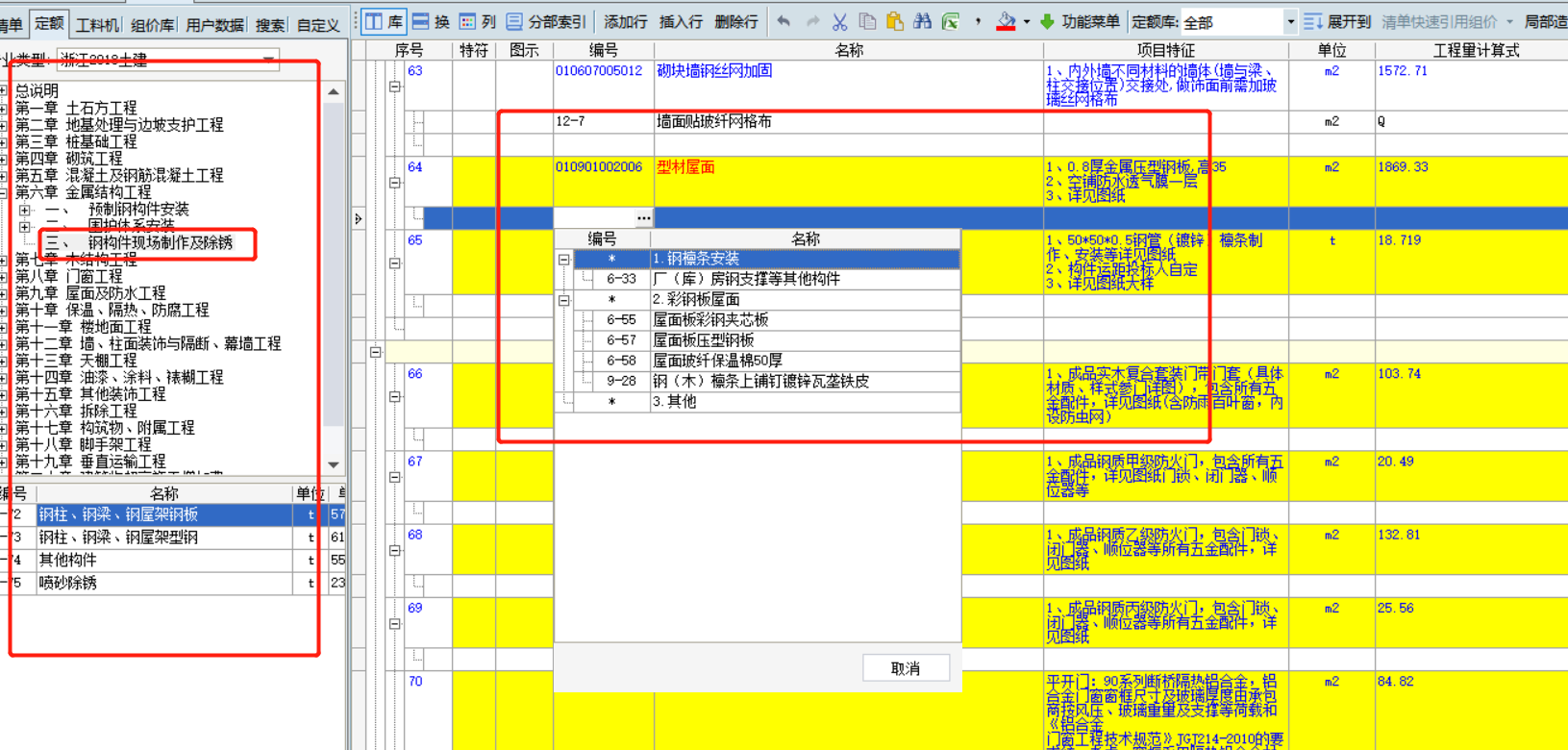Click the 换 swap toolbar icon

(x=430, y=21)
